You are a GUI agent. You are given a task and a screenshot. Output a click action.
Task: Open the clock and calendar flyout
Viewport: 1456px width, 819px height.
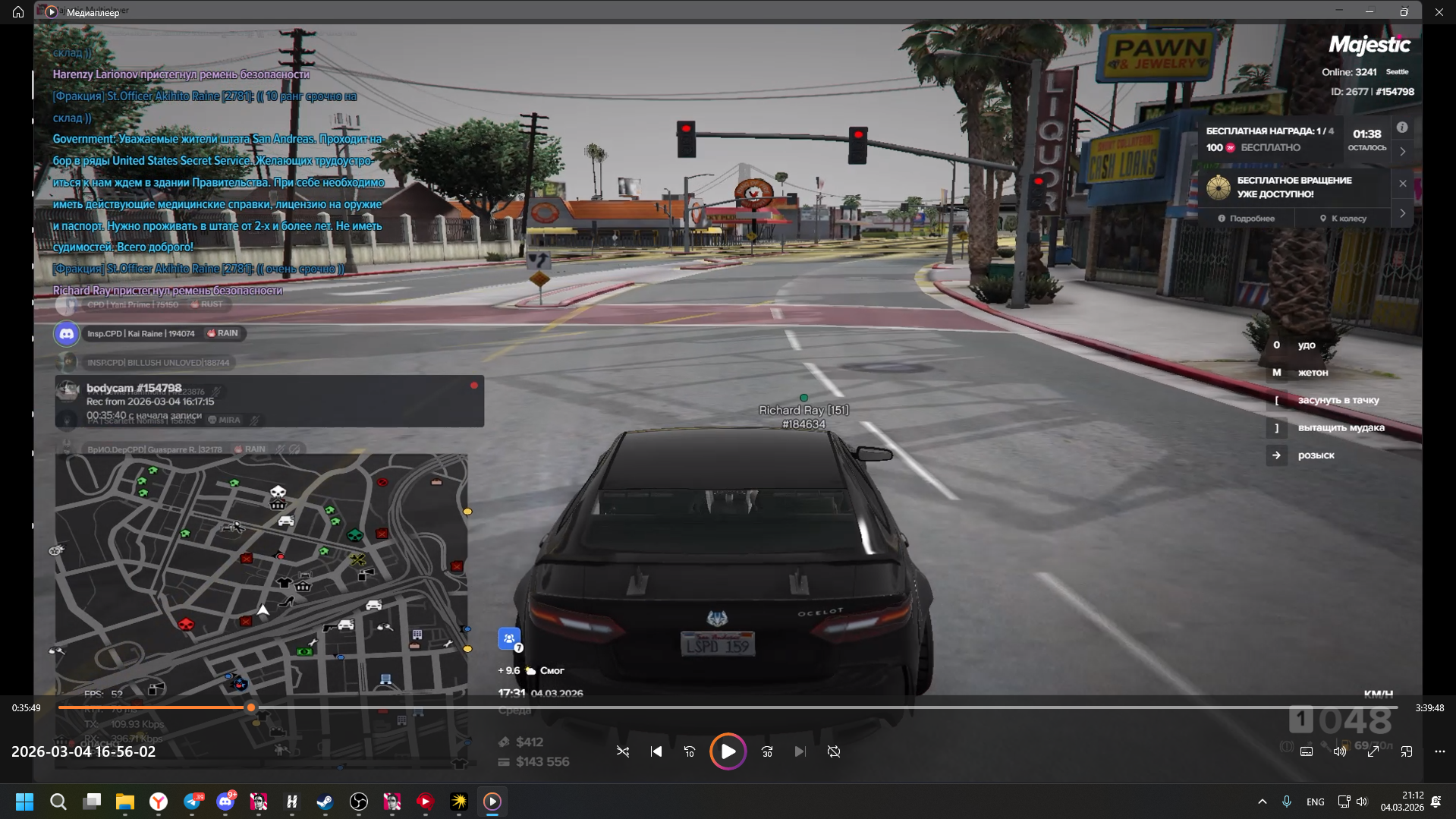click(1402, 802)
